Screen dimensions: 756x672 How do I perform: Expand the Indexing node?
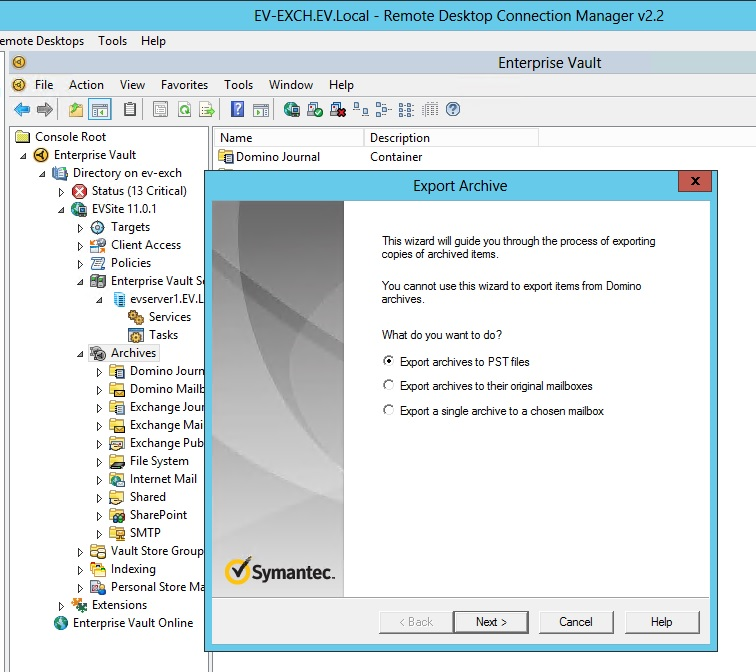(80, 570)
